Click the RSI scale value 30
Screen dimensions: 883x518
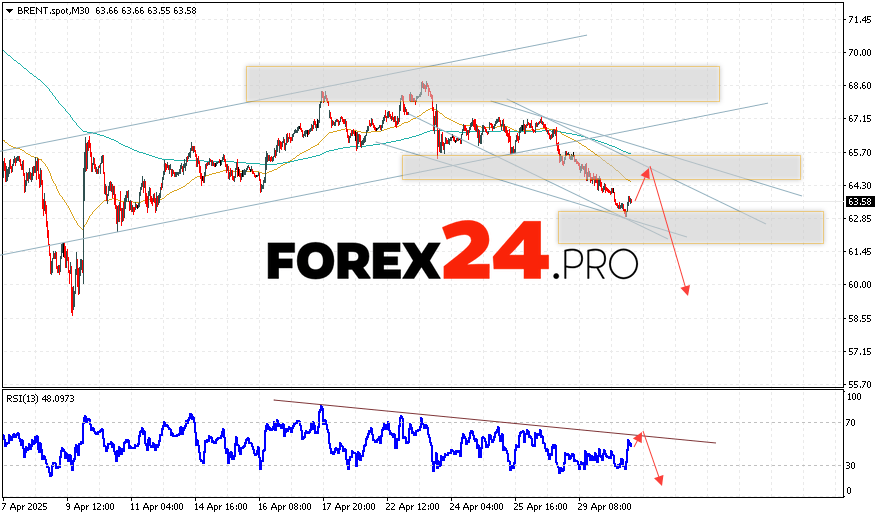point(852,466)
